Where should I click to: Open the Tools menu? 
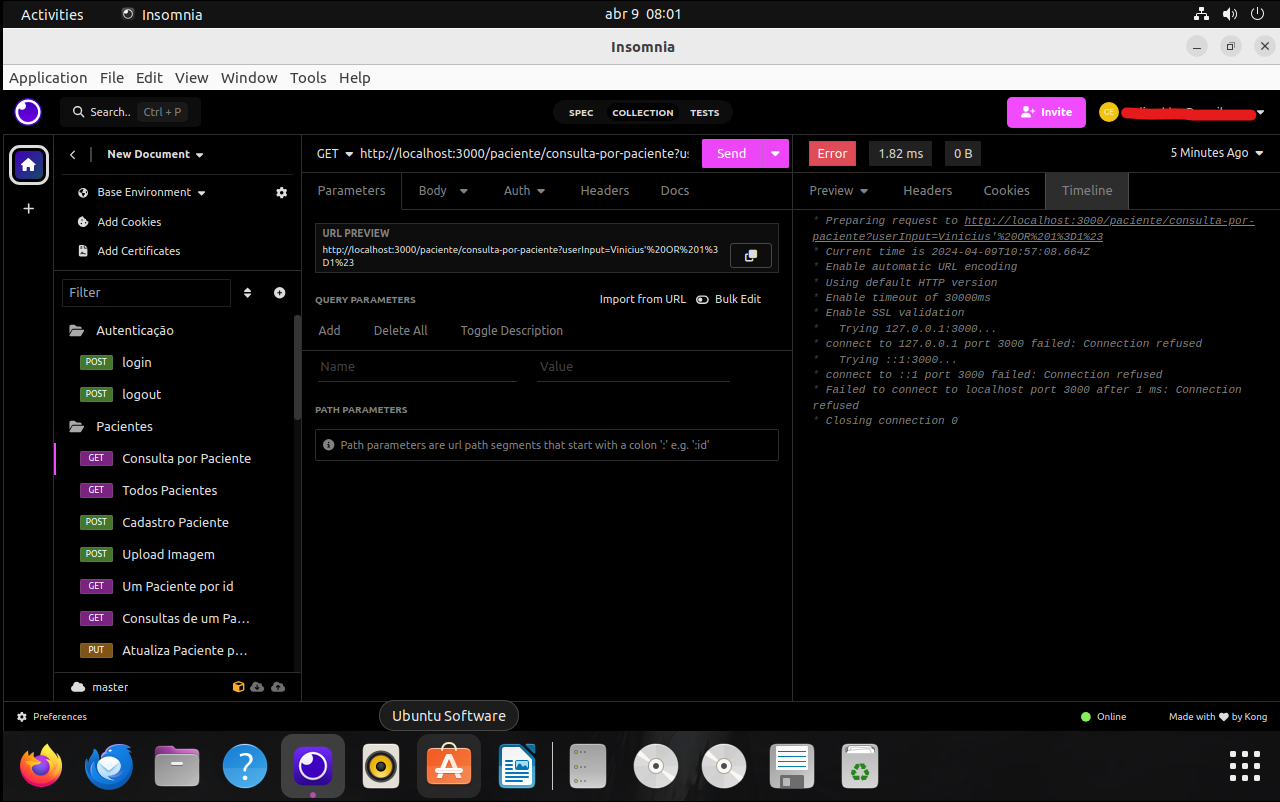coord(308,77)
